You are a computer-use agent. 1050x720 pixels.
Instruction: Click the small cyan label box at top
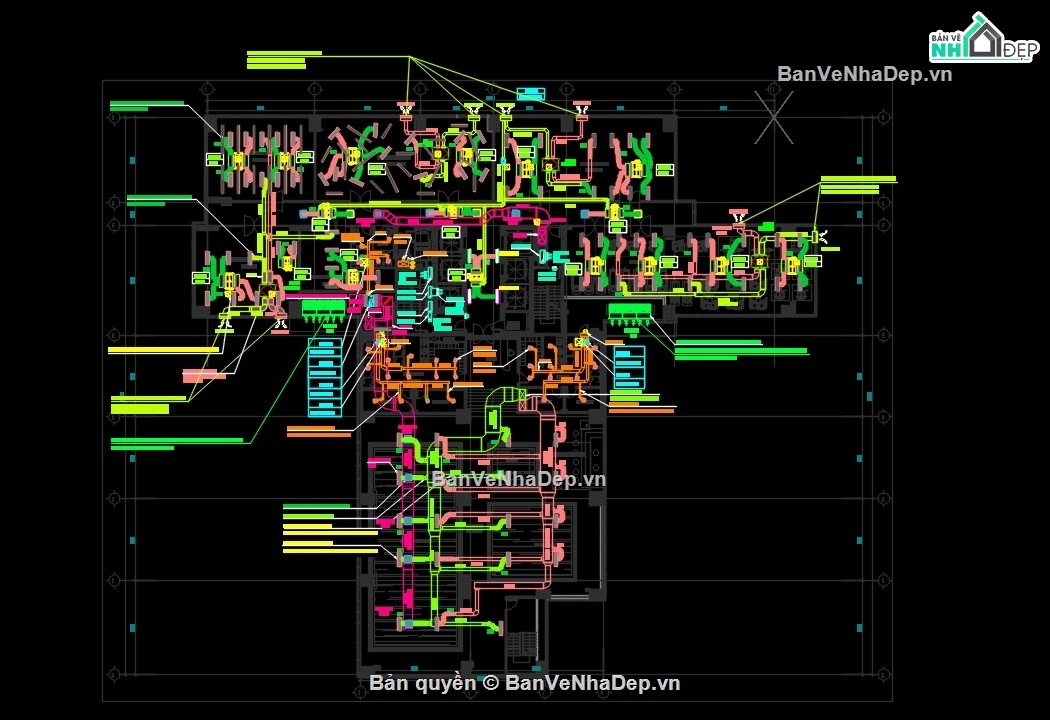pos(530,94)
